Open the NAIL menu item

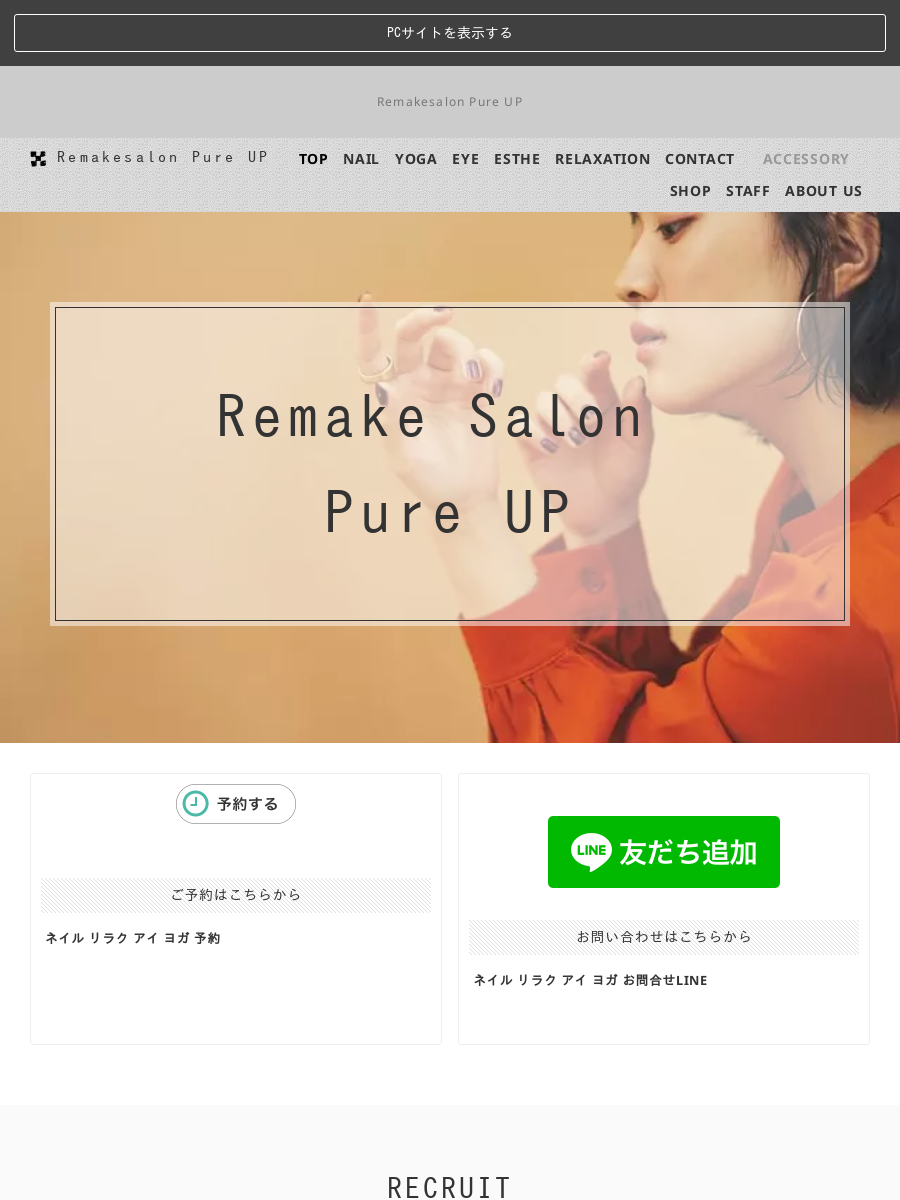[x=361, y=159]
